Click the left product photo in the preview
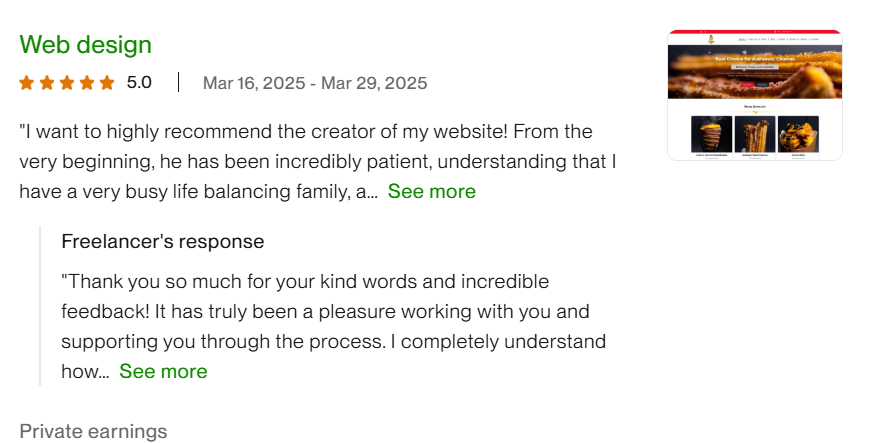 coord(711,134)
